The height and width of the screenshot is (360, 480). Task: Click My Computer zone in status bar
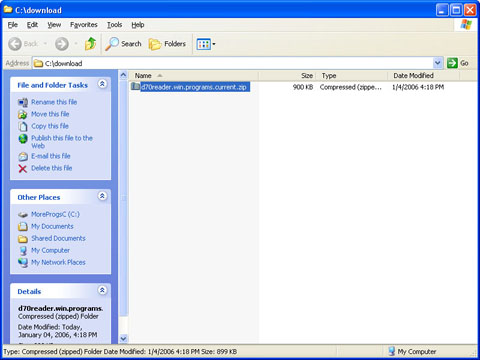413,351
